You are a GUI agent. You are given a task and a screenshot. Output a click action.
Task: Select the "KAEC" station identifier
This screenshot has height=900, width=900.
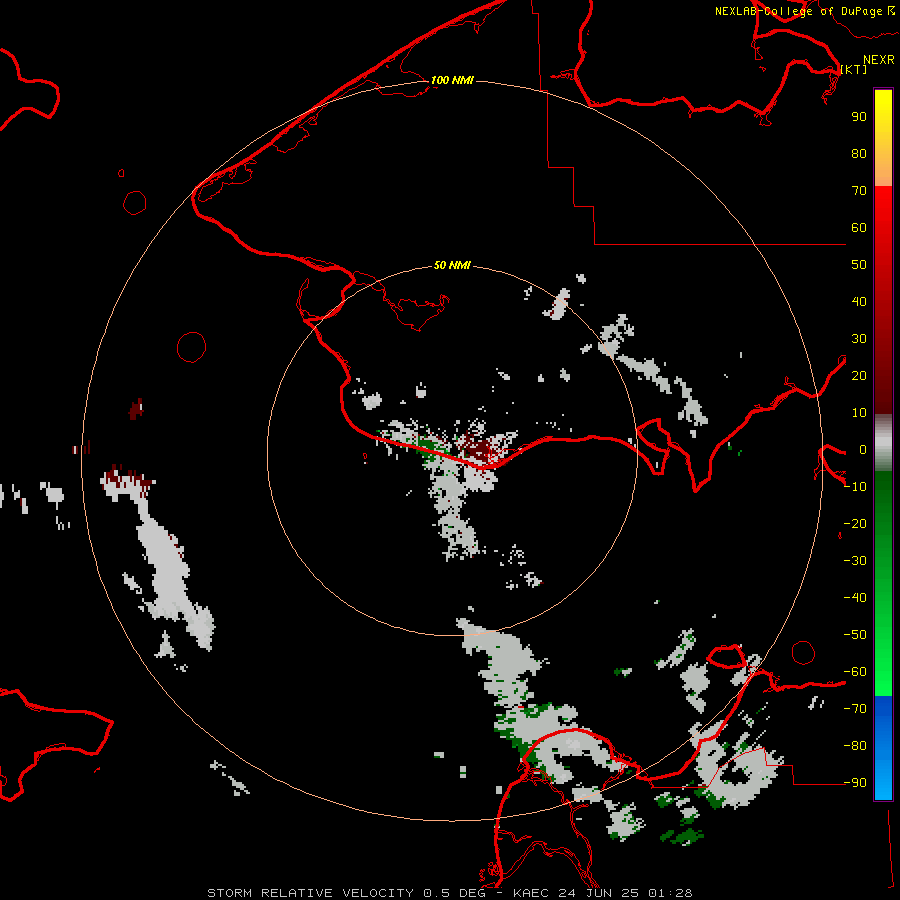(x=532, y=893)
